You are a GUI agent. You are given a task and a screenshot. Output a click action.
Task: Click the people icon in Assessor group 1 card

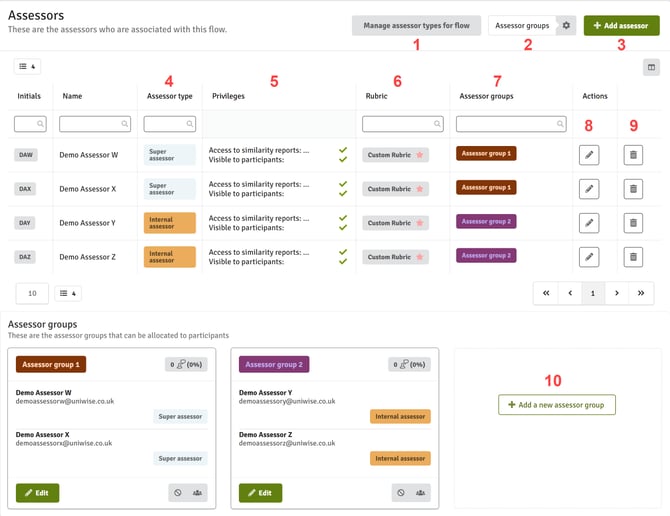(x=197, y=493)
